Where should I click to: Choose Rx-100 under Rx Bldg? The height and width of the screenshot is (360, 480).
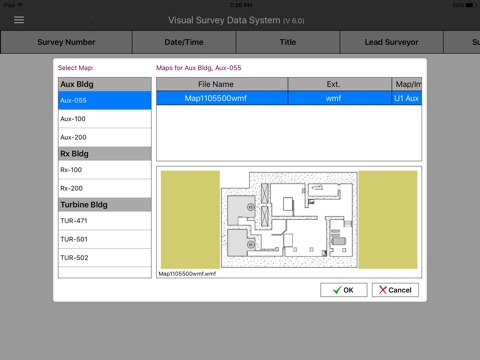pos(105,170)
